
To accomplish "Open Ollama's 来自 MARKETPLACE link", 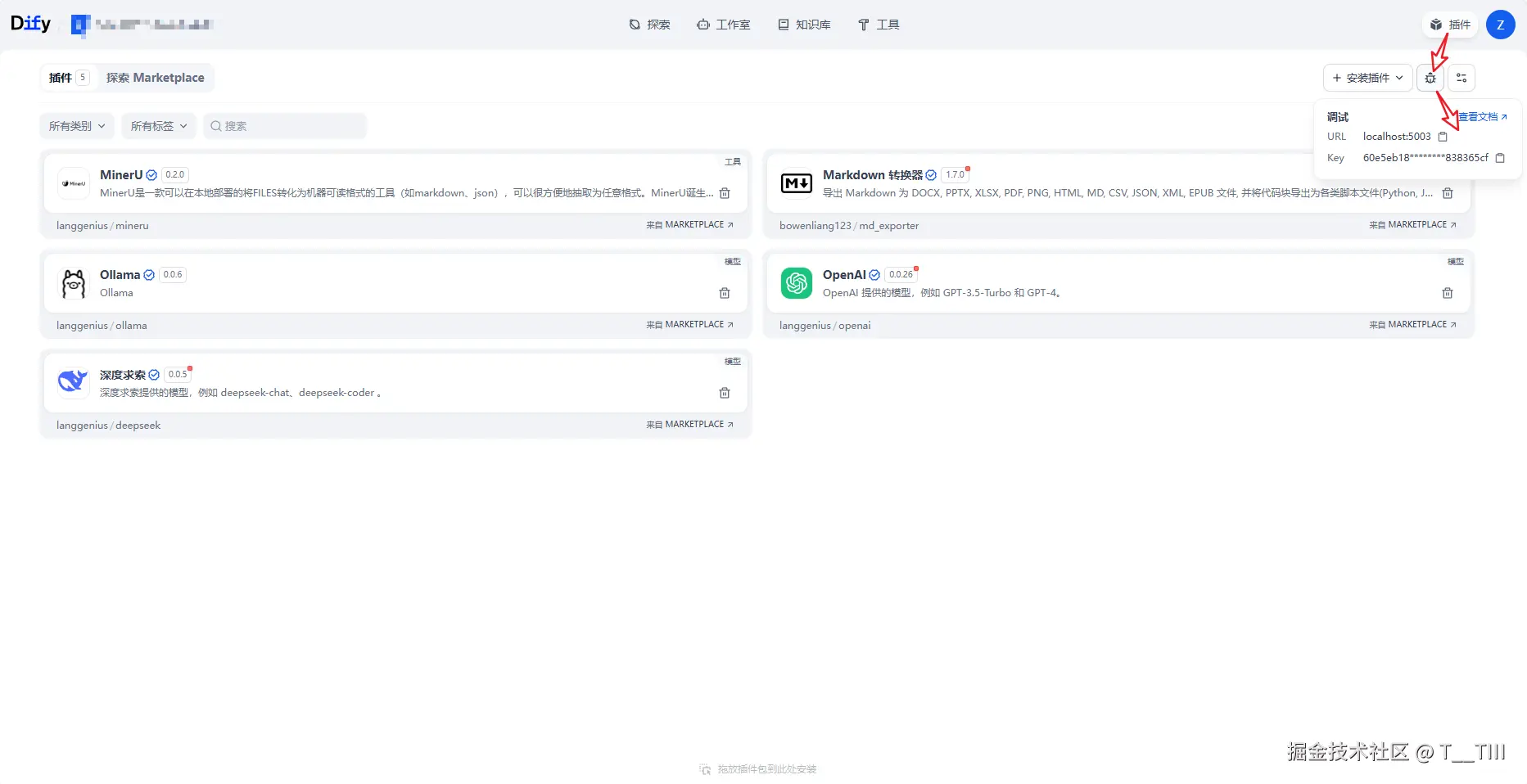I will tap(689, 325).
